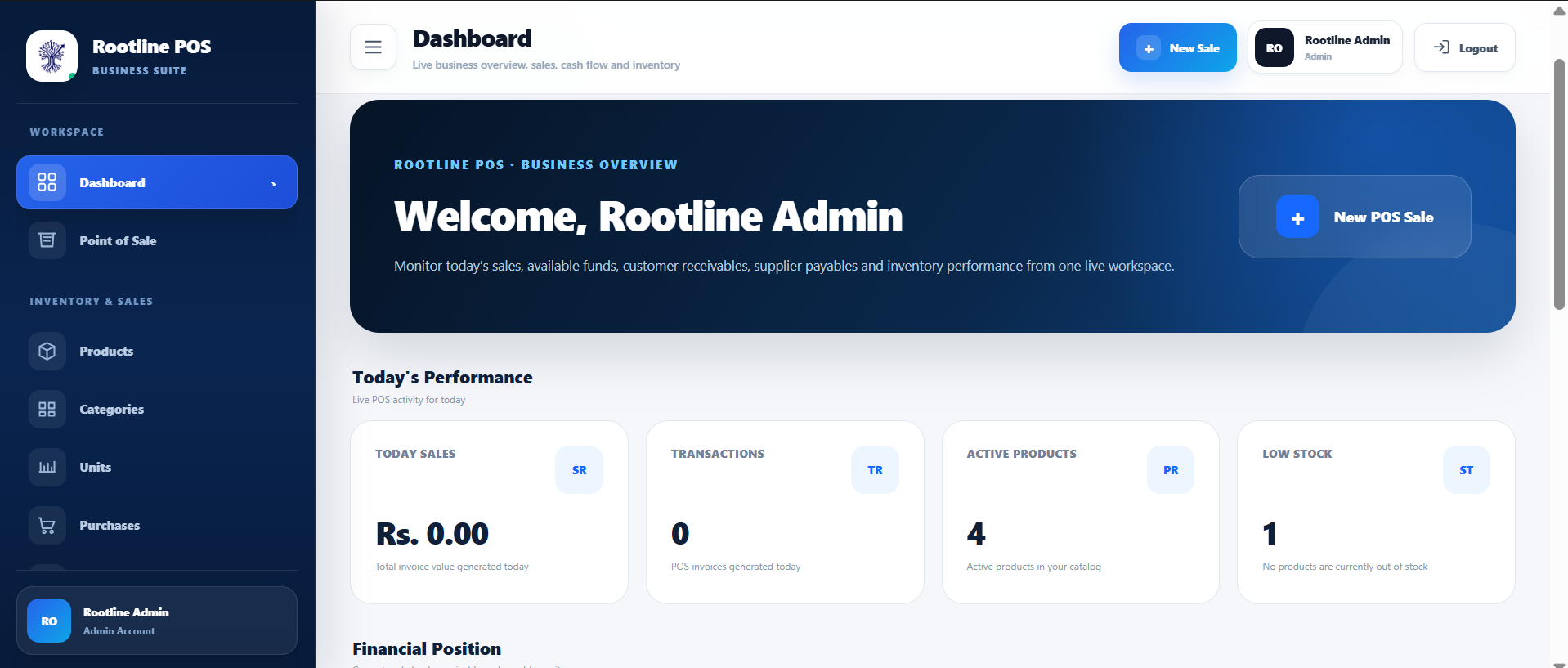Click the page vertical scrollbar thumb

1559,184
